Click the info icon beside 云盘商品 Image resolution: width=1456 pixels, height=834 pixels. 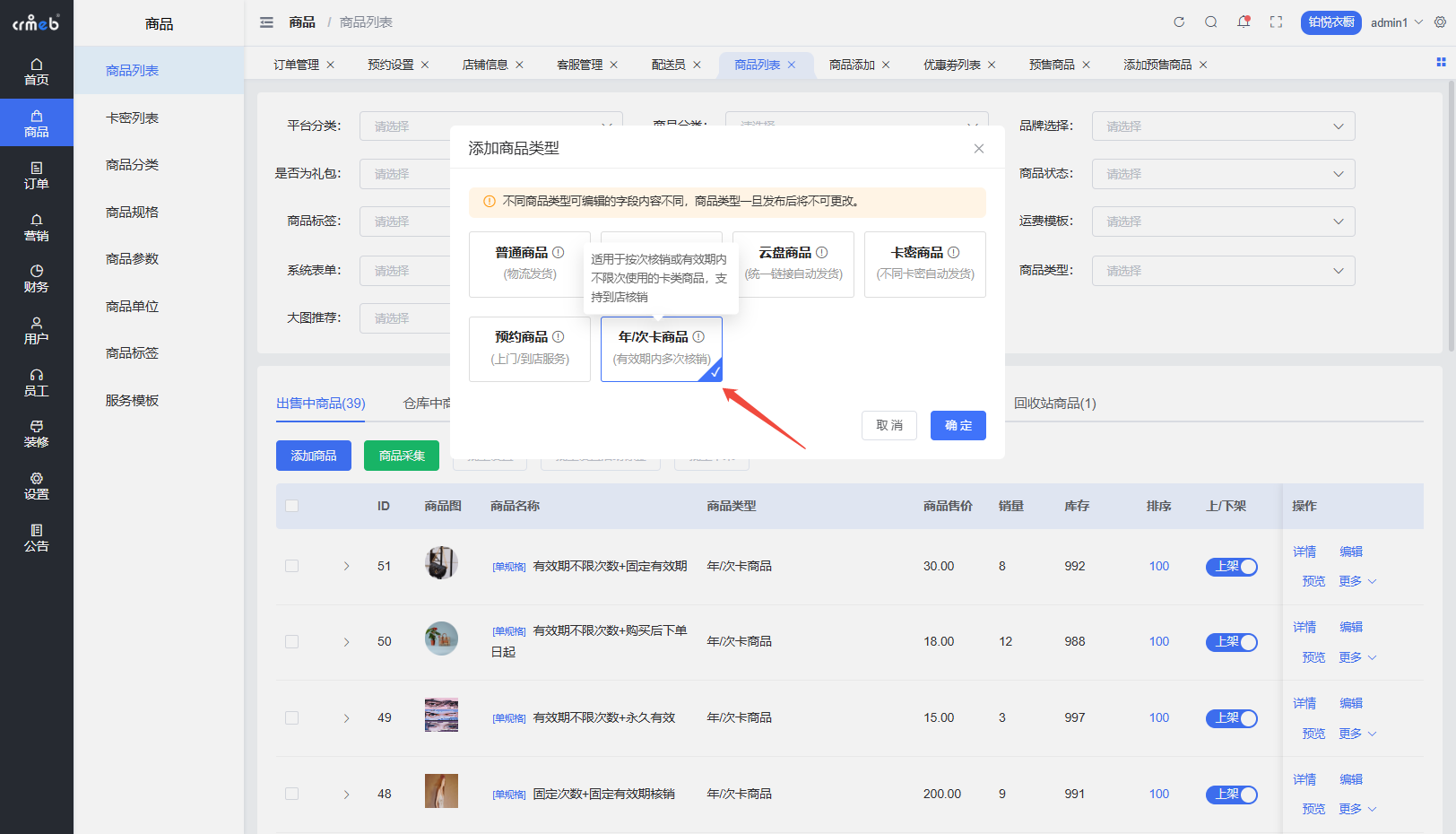[822, 253]
